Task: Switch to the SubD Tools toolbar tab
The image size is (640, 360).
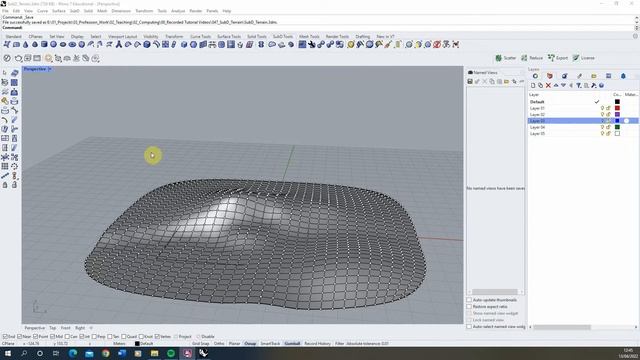Action: click(x=282, y=37)
